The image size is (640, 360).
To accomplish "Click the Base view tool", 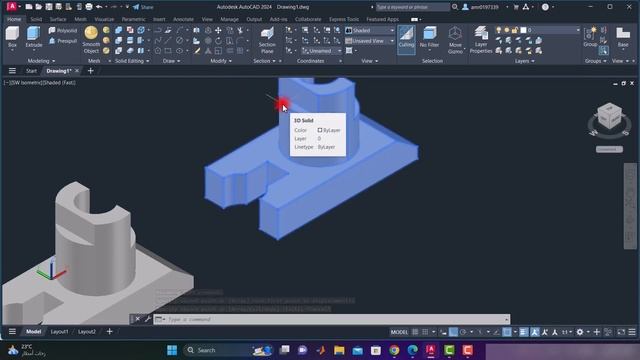I will [623, 37].
